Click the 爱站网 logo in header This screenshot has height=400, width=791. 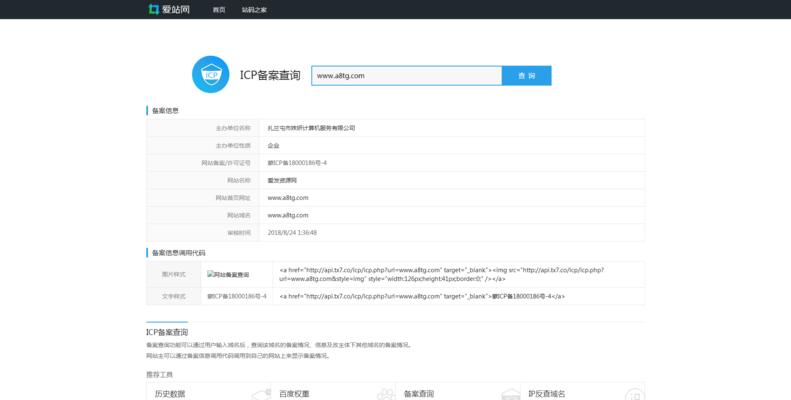pyautogui.click(x=169, y=9)
